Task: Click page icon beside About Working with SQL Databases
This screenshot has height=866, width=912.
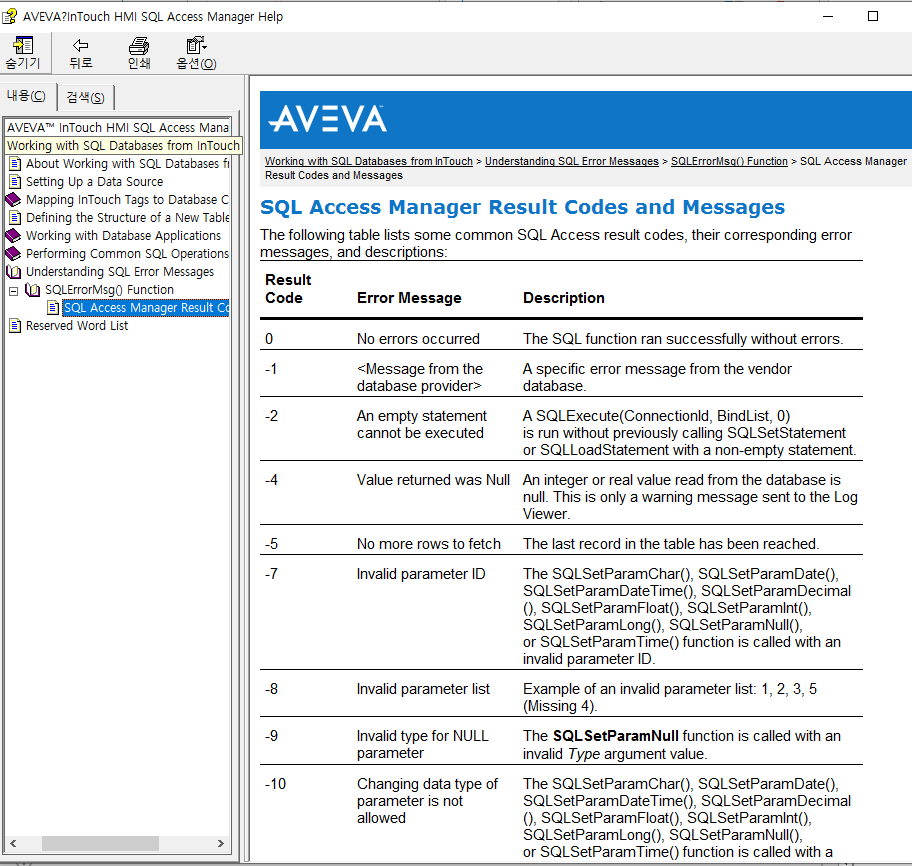Action: [15, 163]
